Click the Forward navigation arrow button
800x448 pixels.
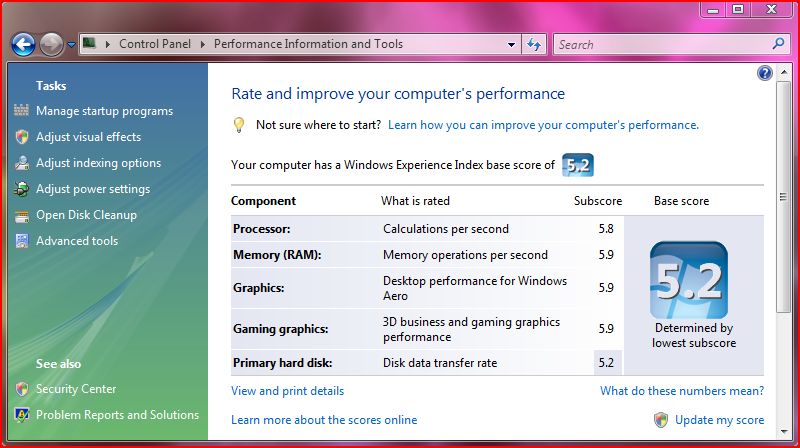coord(52,44)
